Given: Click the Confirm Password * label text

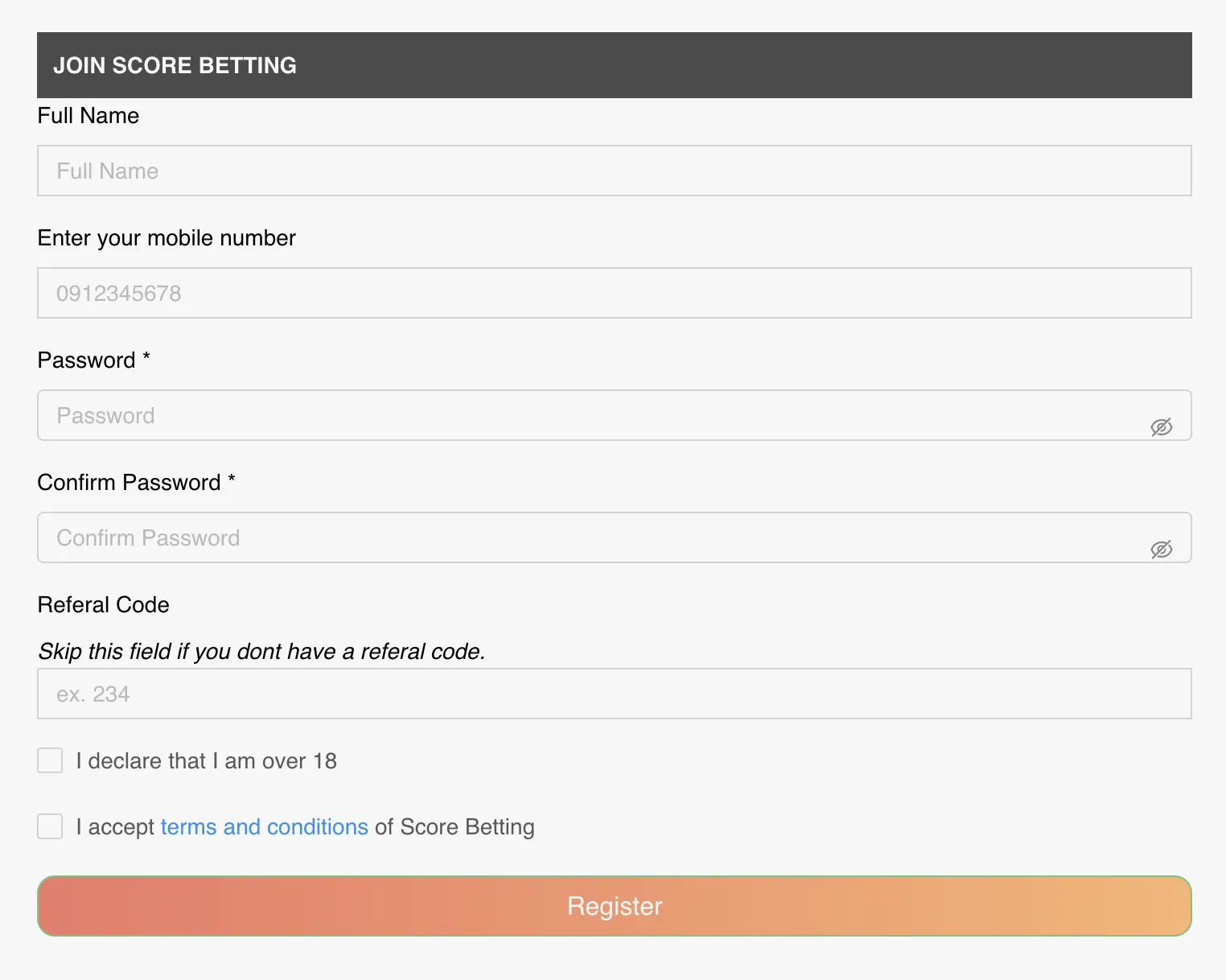Looking at the screenshot, I should tap(137, 483).
